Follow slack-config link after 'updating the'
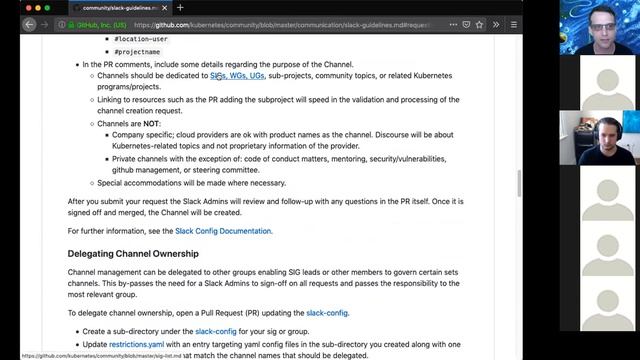Viewport: 640px width, 360px height. click(327, 313)
